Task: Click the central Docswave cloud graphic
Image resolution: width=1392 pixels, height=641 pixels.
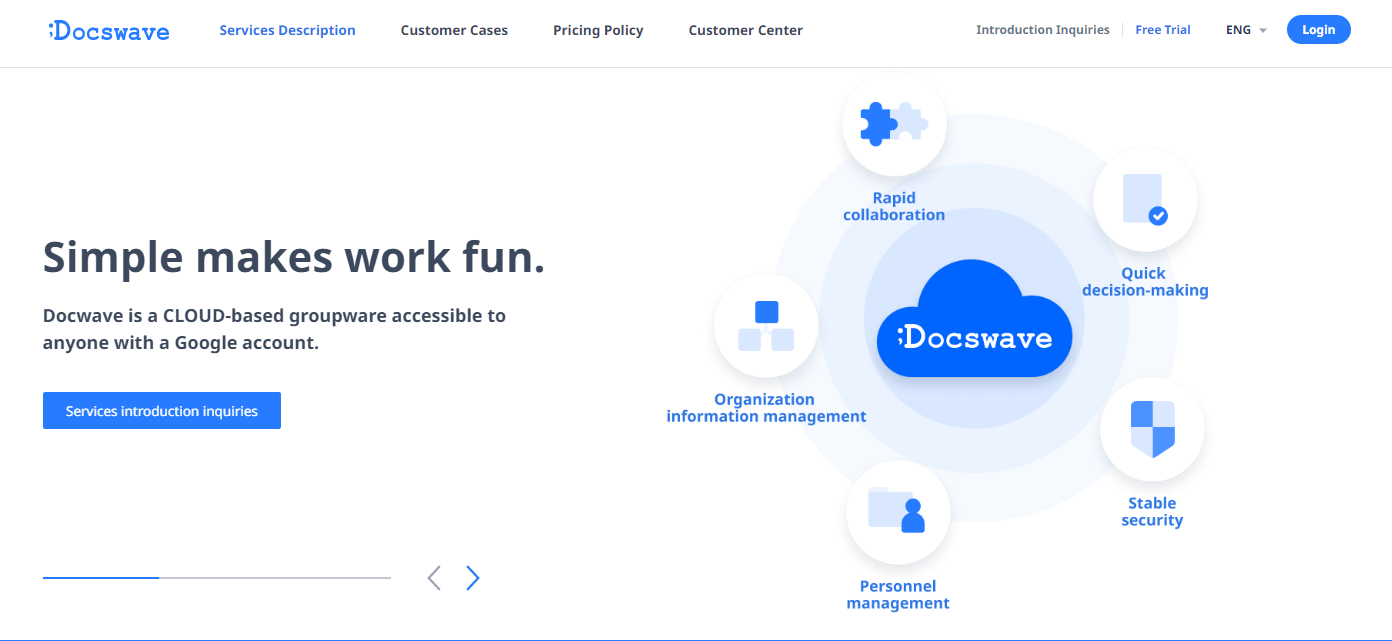Action: pyautogui.click(x=975, y=320)
